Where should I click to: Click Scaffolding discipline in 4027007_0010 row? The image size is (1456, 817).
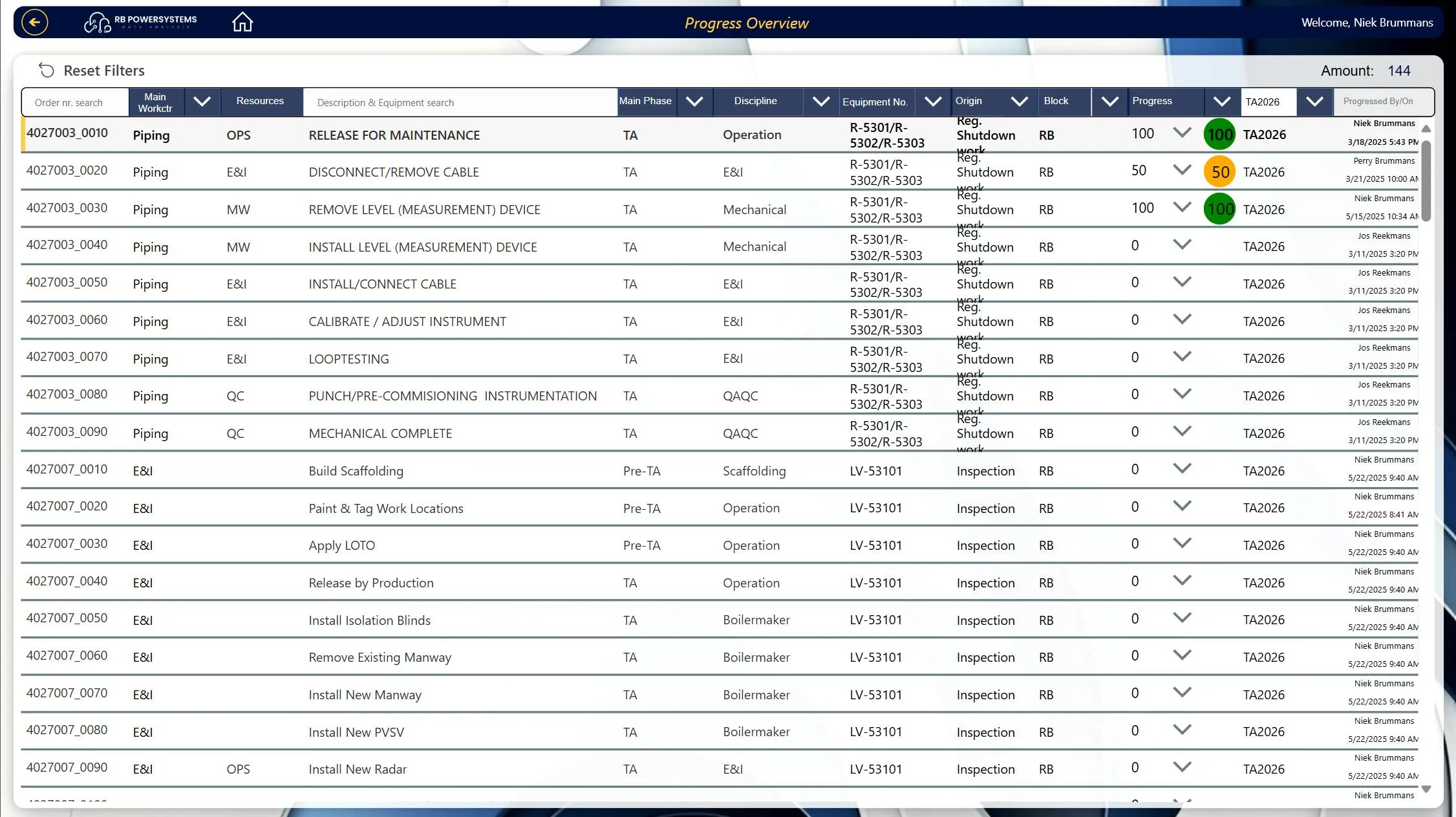(754, 471)
